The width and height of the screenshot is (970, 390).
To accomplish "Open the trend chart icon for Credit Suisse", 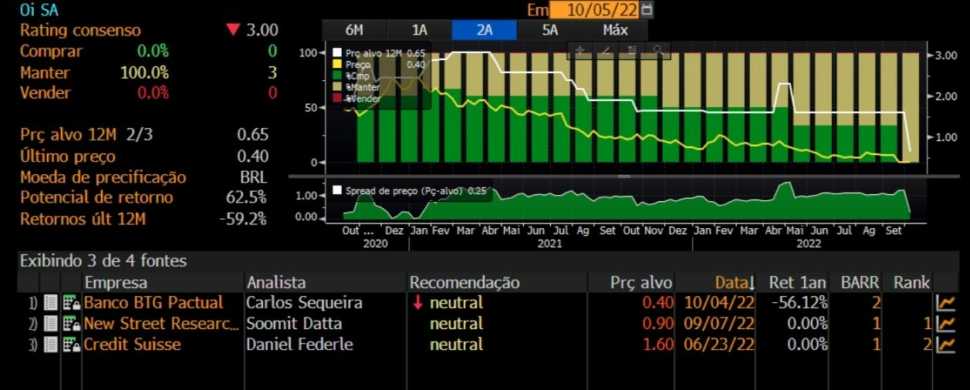I will 945,344.
